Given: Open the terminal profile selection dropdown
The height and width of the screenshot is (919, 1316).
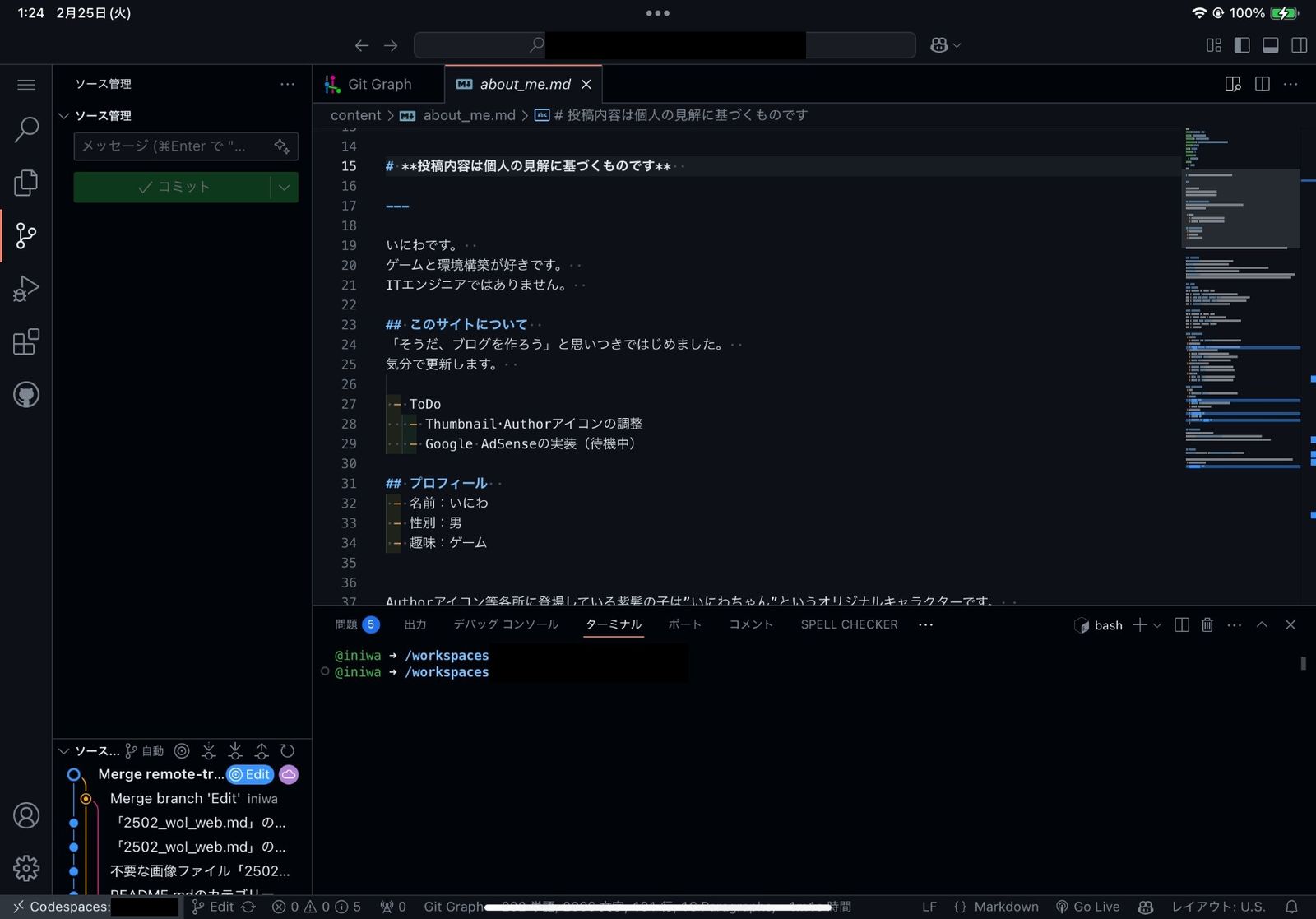Looking at the screenshot, I should click(x=1156, y=625).
